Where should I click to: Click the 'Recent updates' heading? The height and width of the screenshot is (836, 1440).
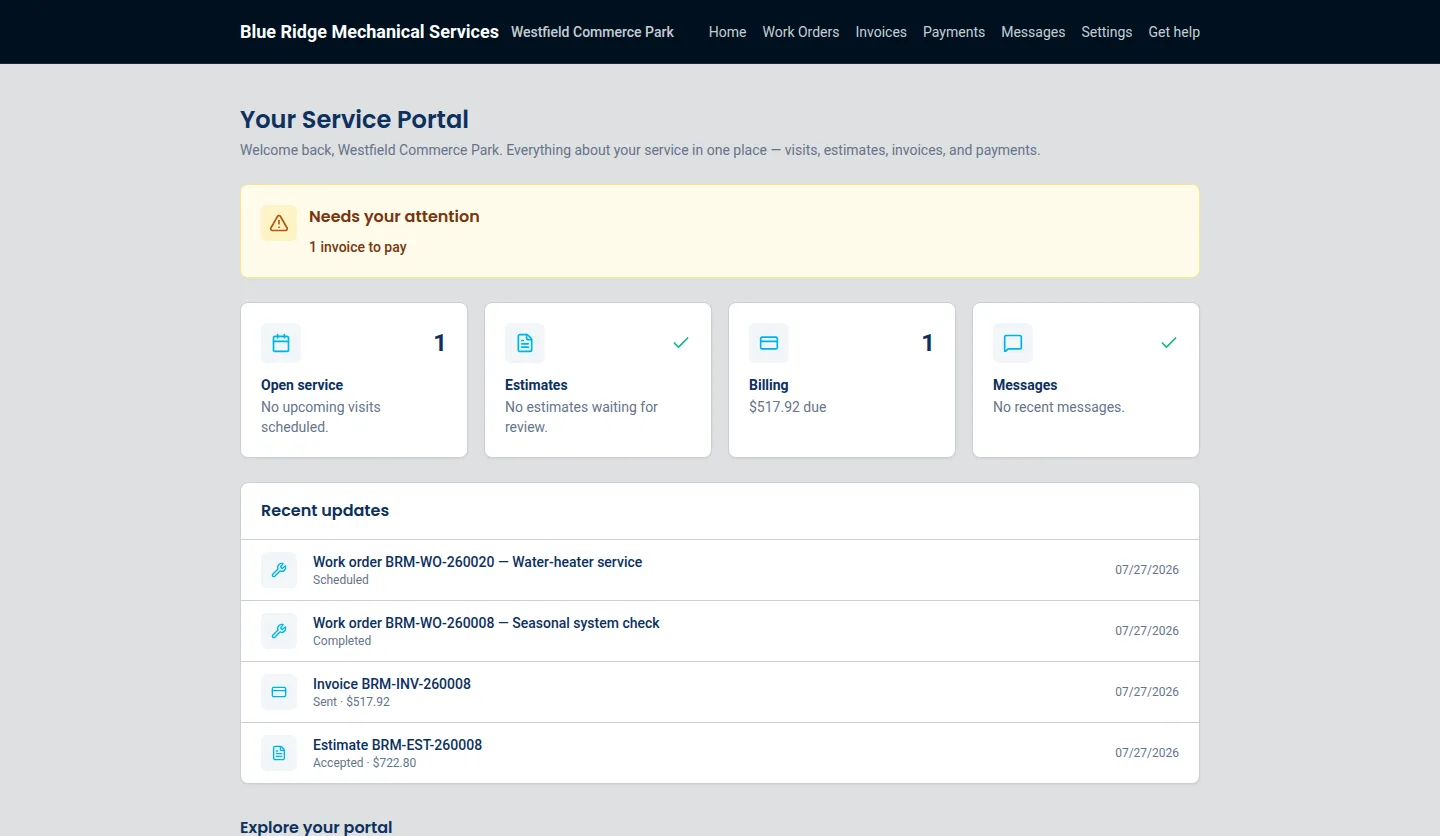(325, 510)
